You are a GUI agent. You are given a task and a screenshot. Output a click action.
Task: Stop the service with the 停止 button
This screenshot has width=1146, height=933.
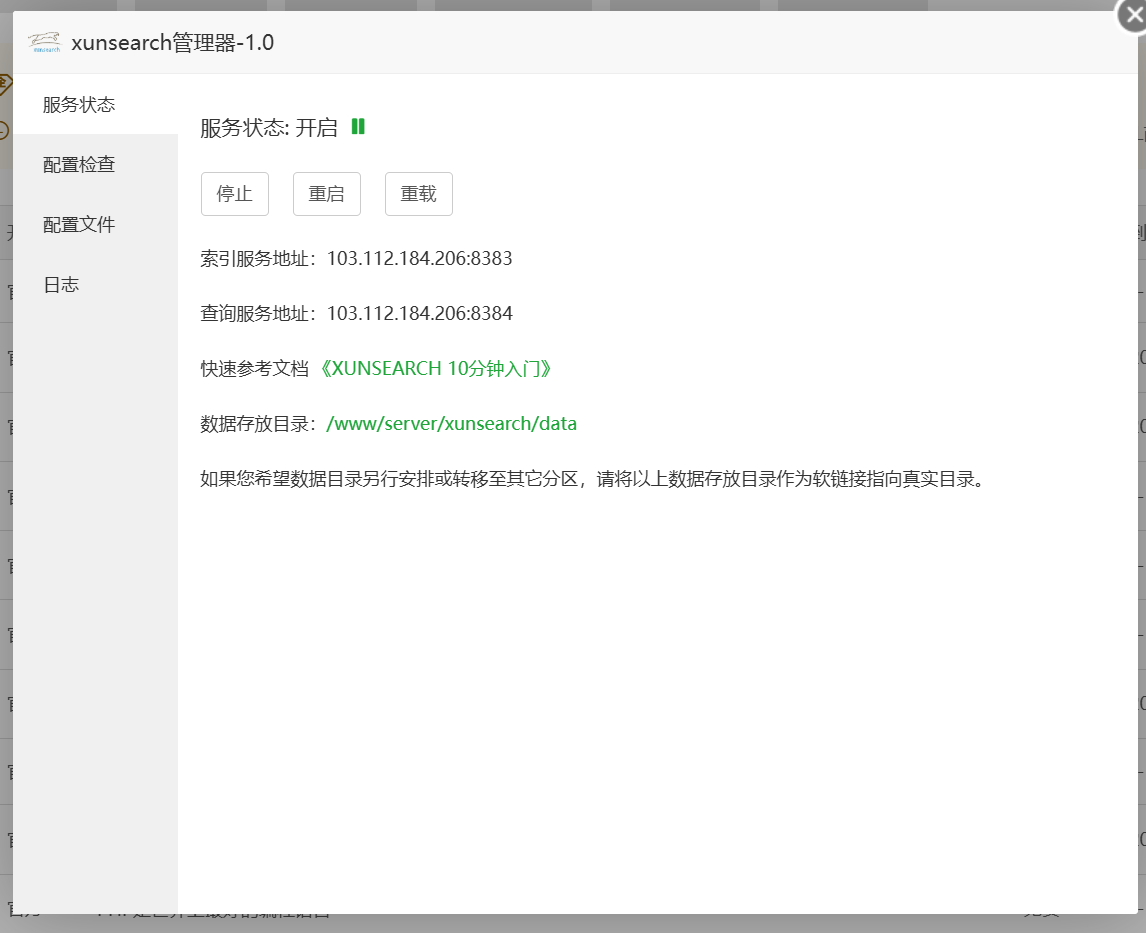[x=235, y=194]
